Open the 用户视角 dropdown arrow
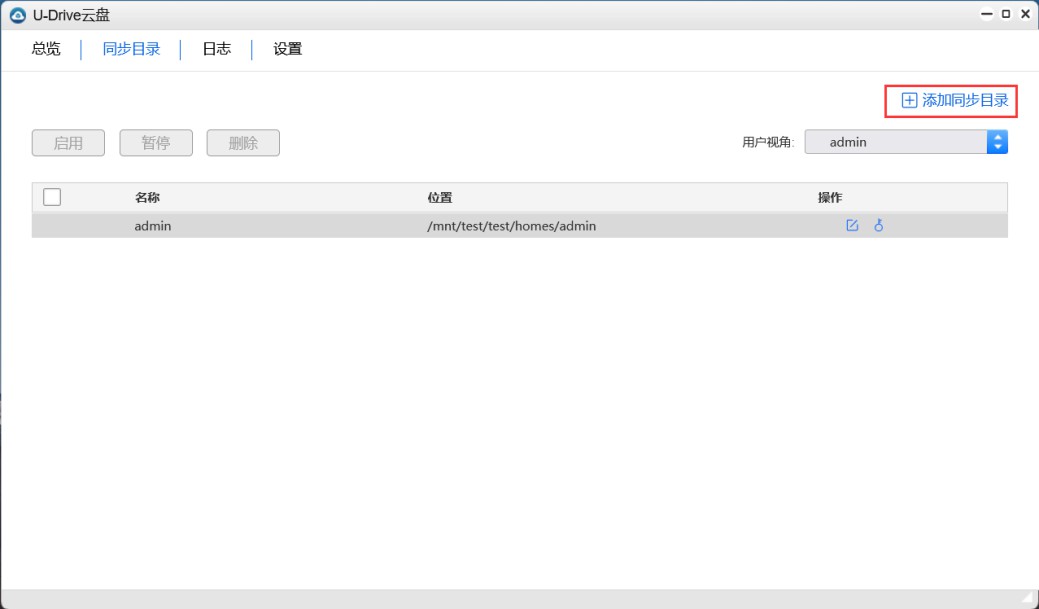The image size is (1039, 609). tap(997, 142)
